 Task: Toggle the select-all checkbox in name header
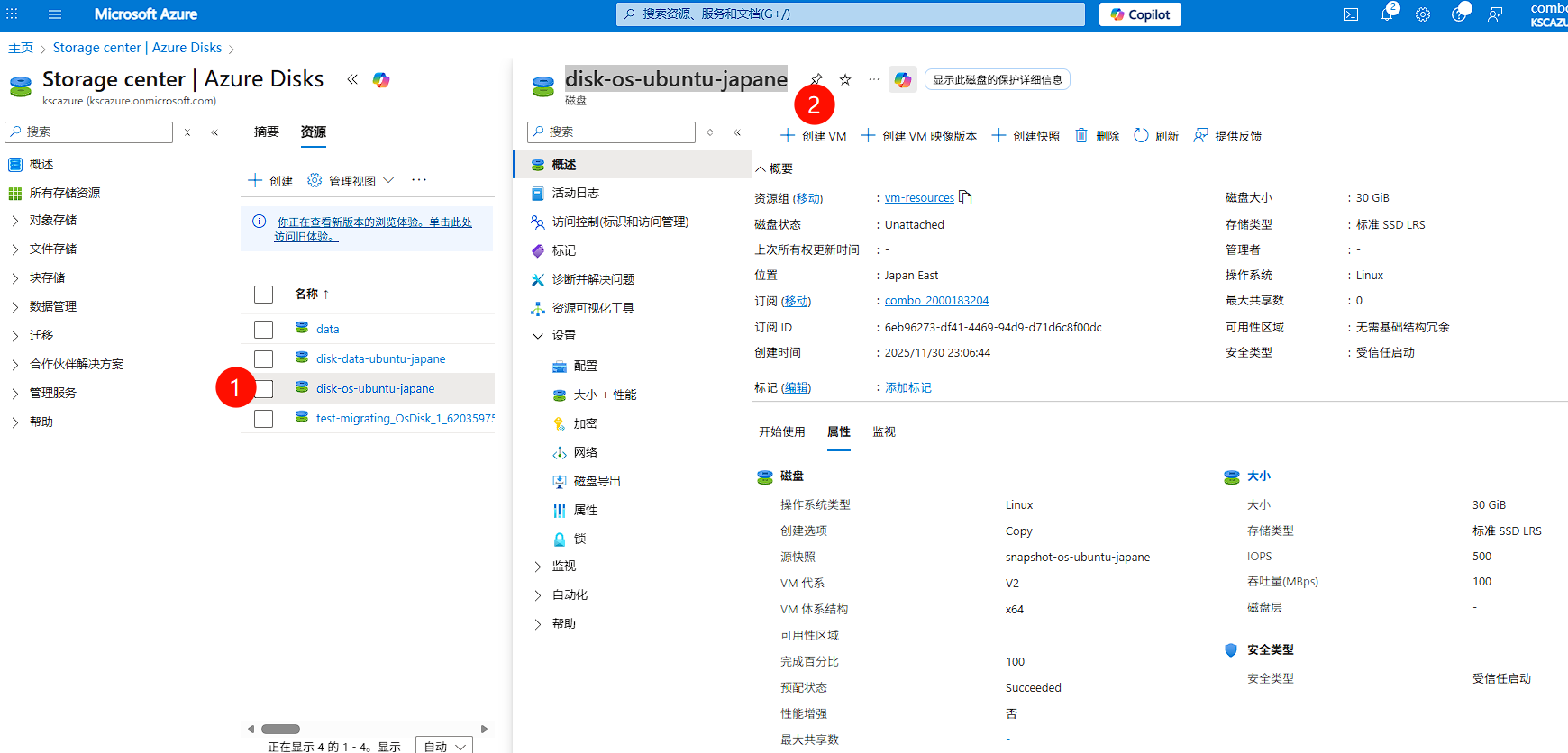[263, 295]
